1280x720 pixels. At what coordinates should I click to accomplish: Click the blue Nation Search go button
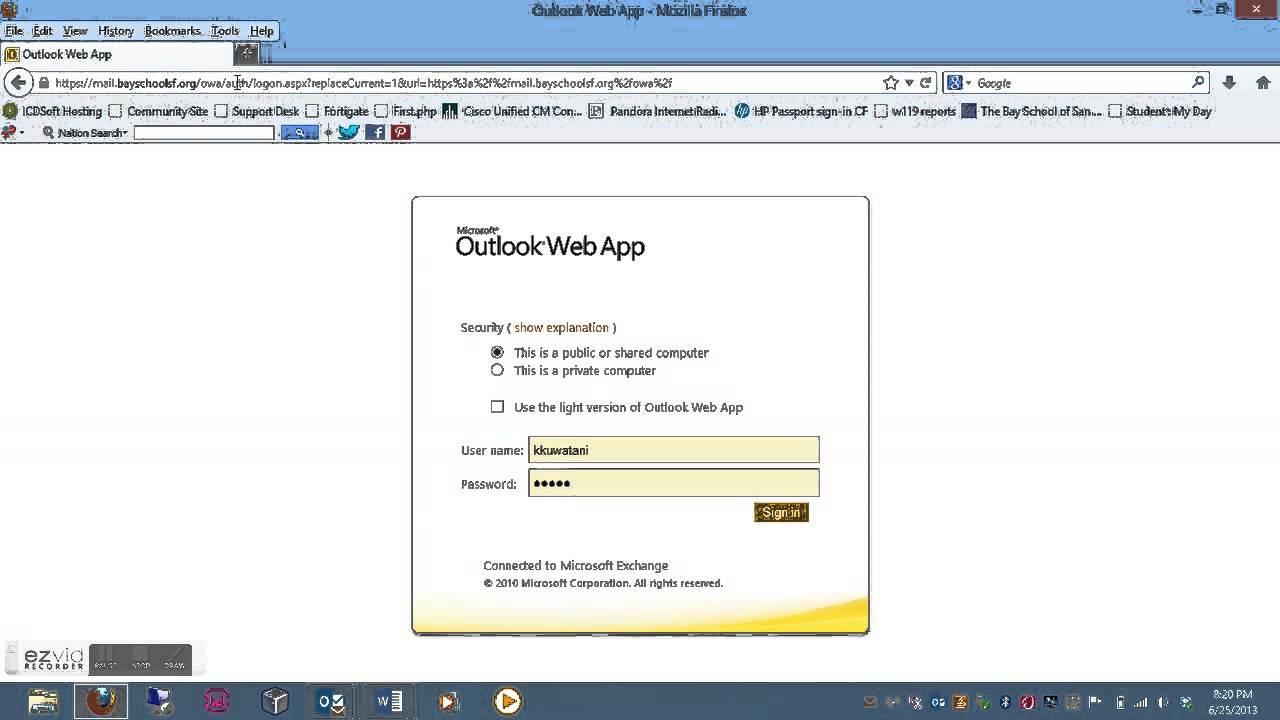[x=299, y=132]
